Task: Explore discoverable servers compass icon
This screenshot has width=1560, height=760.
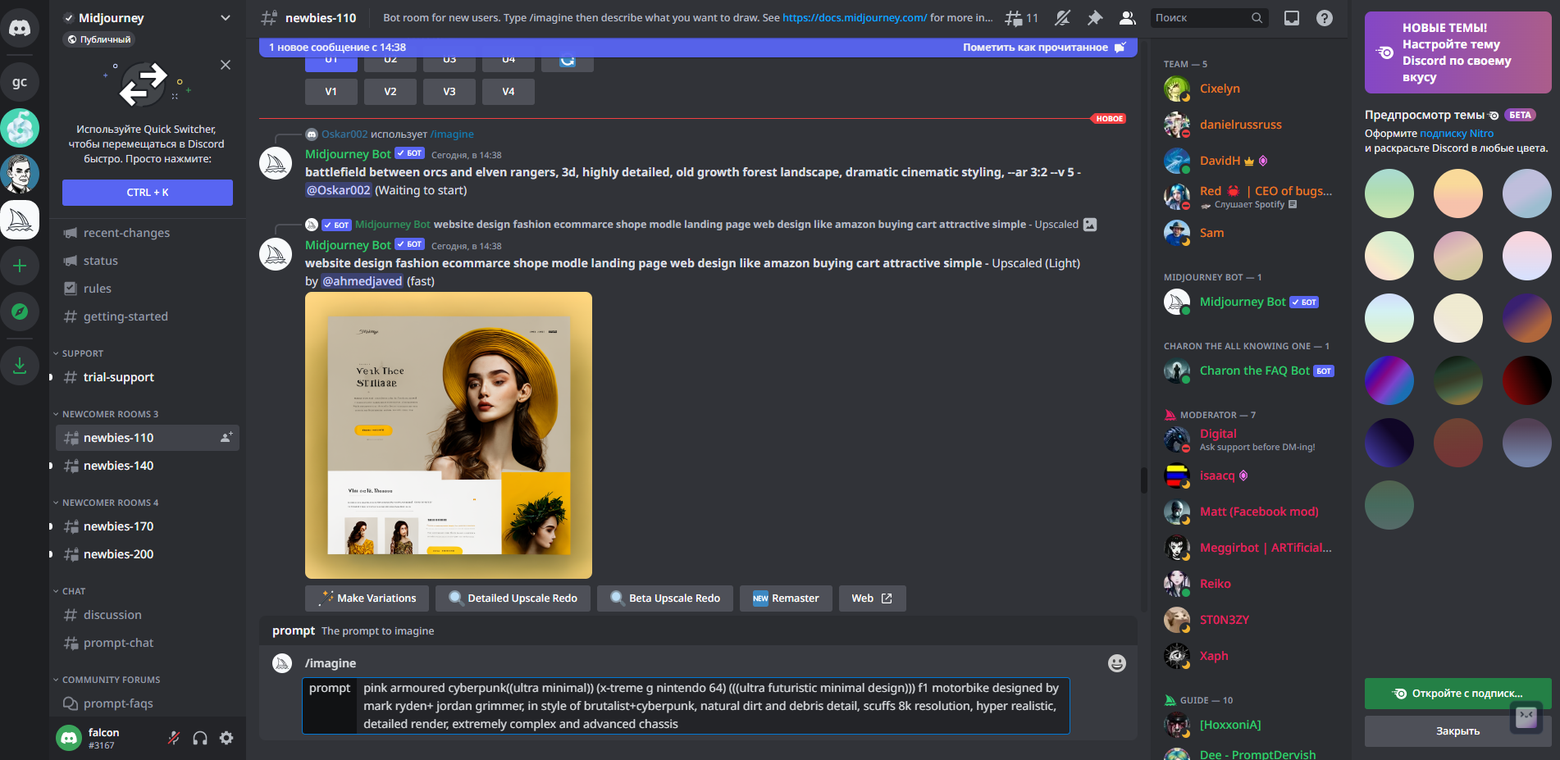Action: coord(20,312)
